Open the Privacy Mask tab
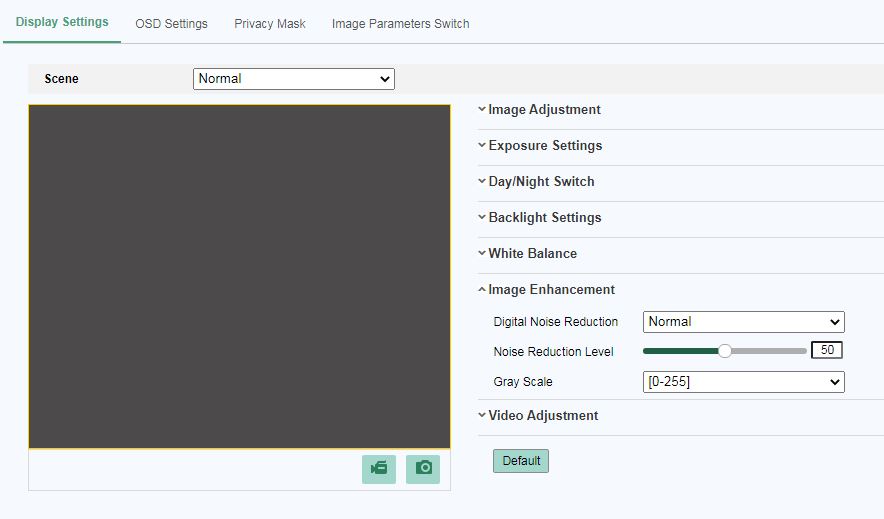 [270, 23]
